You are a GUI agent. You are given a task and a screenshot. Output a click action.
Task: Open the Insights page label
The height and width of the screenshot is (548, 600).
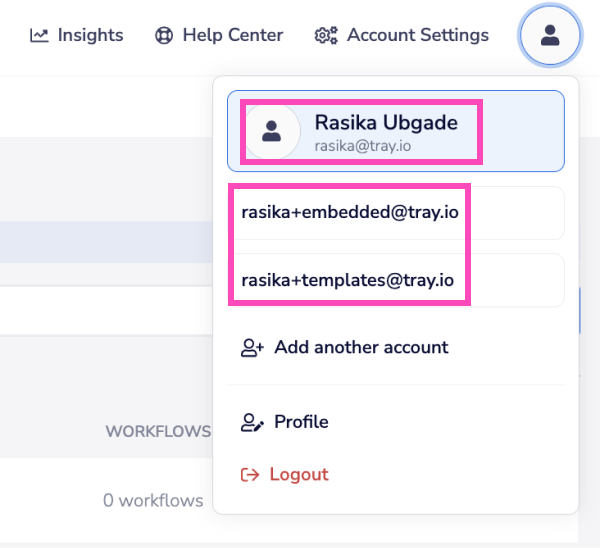[90, 35]
